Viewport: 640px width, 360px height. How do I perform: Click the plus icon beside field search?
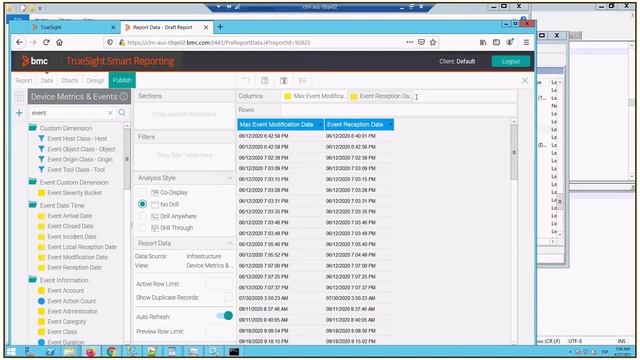pos(19,113)
